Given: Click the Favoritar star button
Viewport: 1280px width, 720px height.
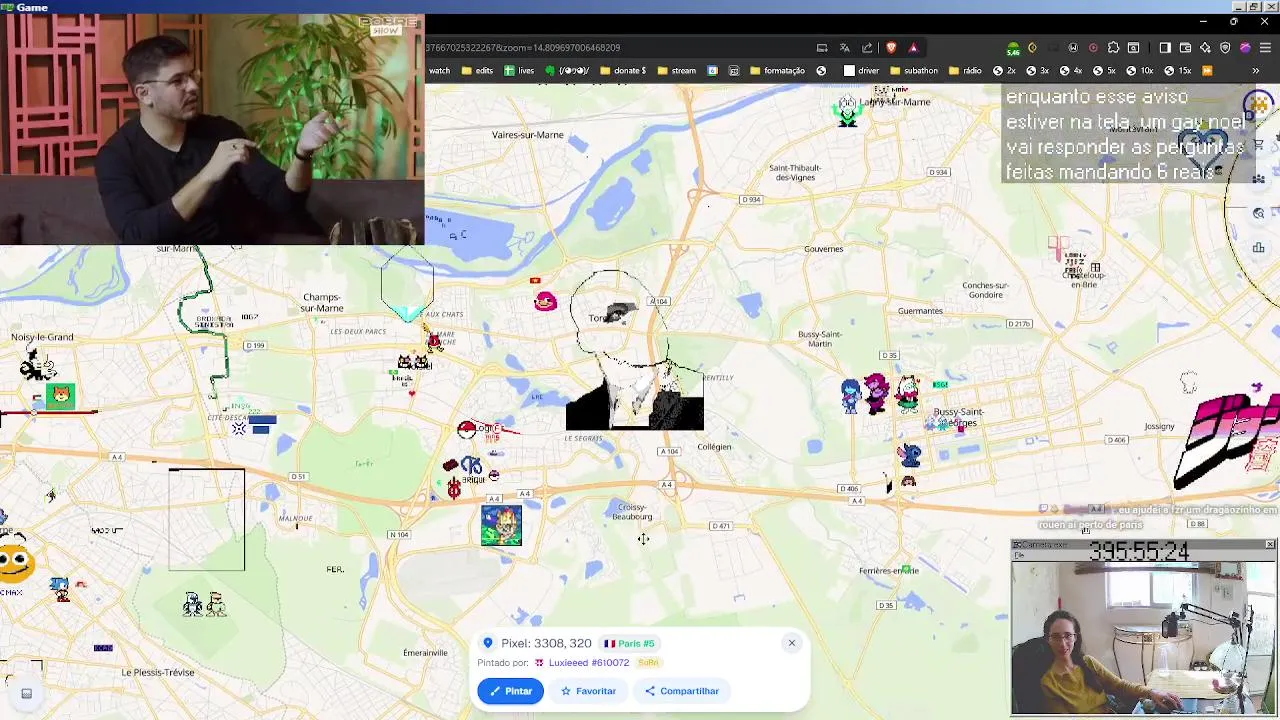Looking at the screenshot, I should point(588,691).
